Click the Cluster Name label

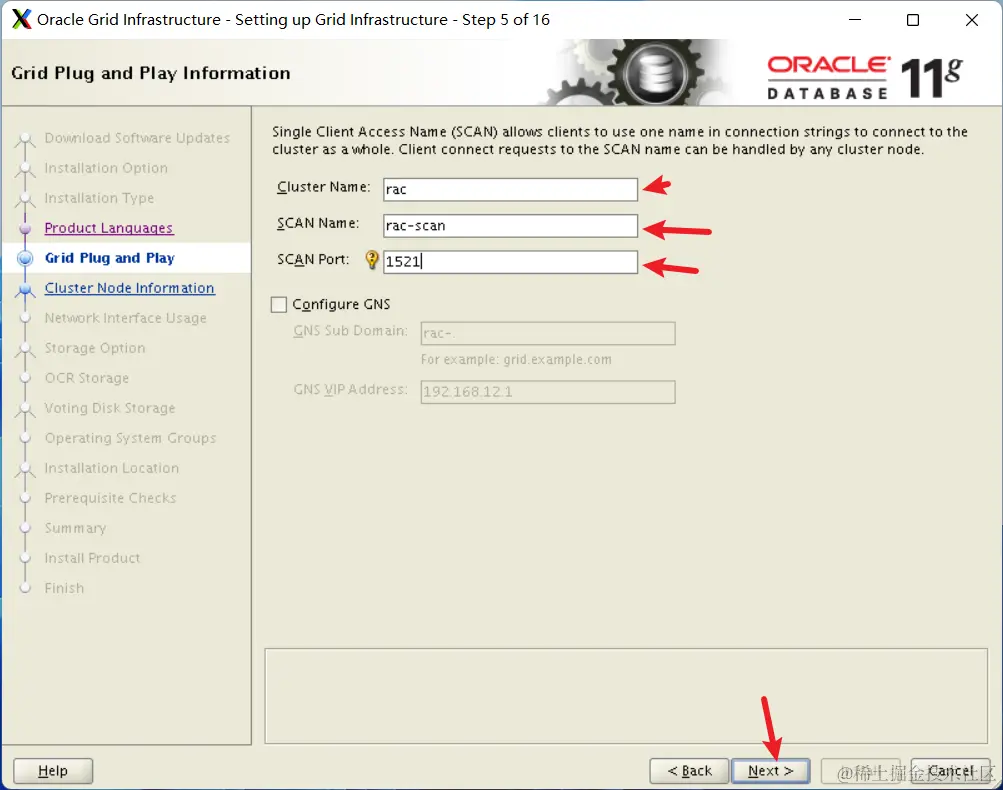pos(324,187)
